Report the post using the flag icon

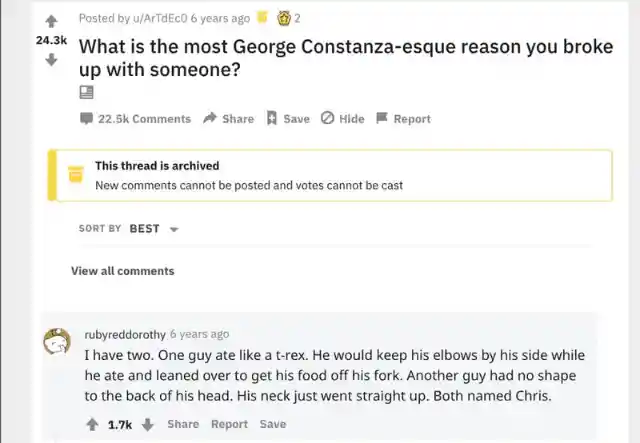[403, 119]
